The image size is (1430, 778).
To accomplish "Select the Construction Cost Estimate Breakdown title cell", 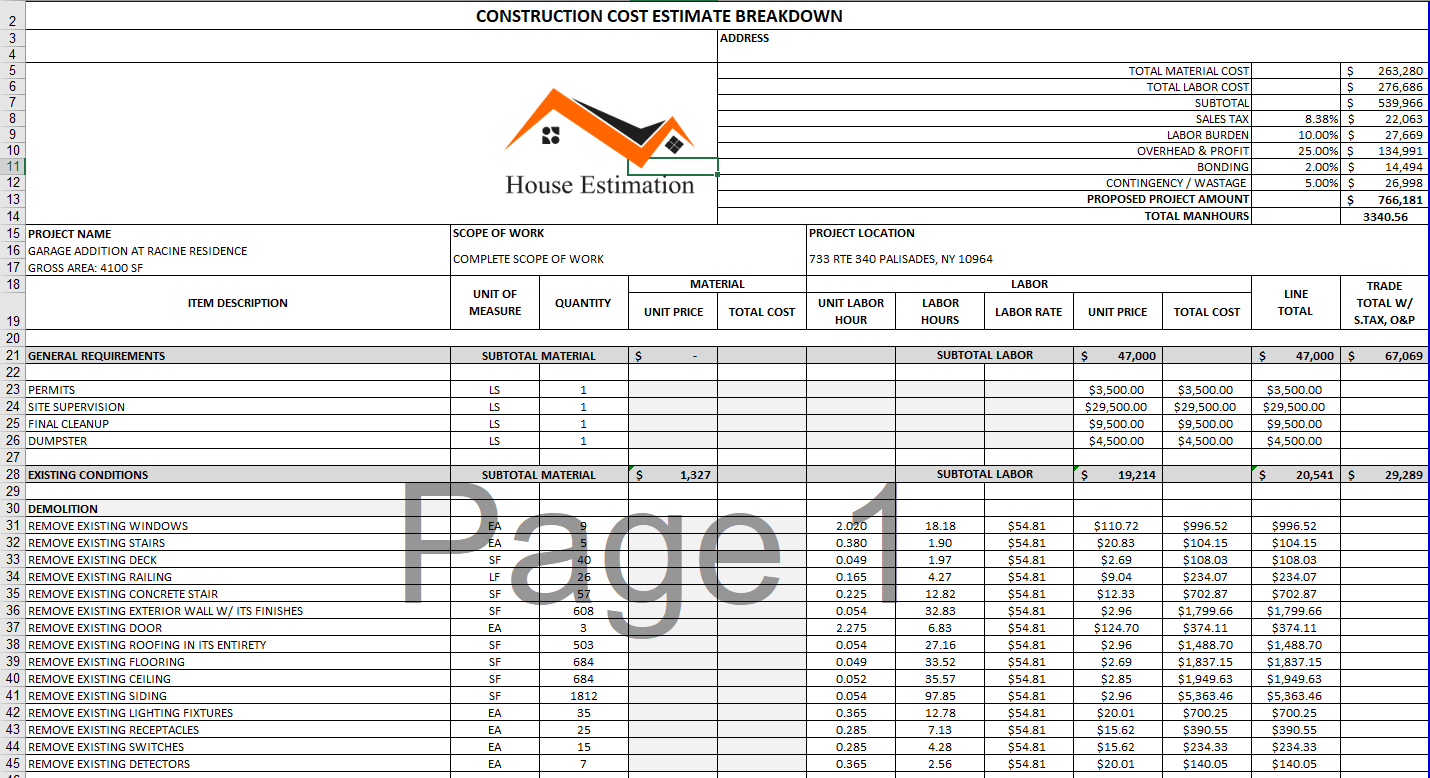I will 658,16.
